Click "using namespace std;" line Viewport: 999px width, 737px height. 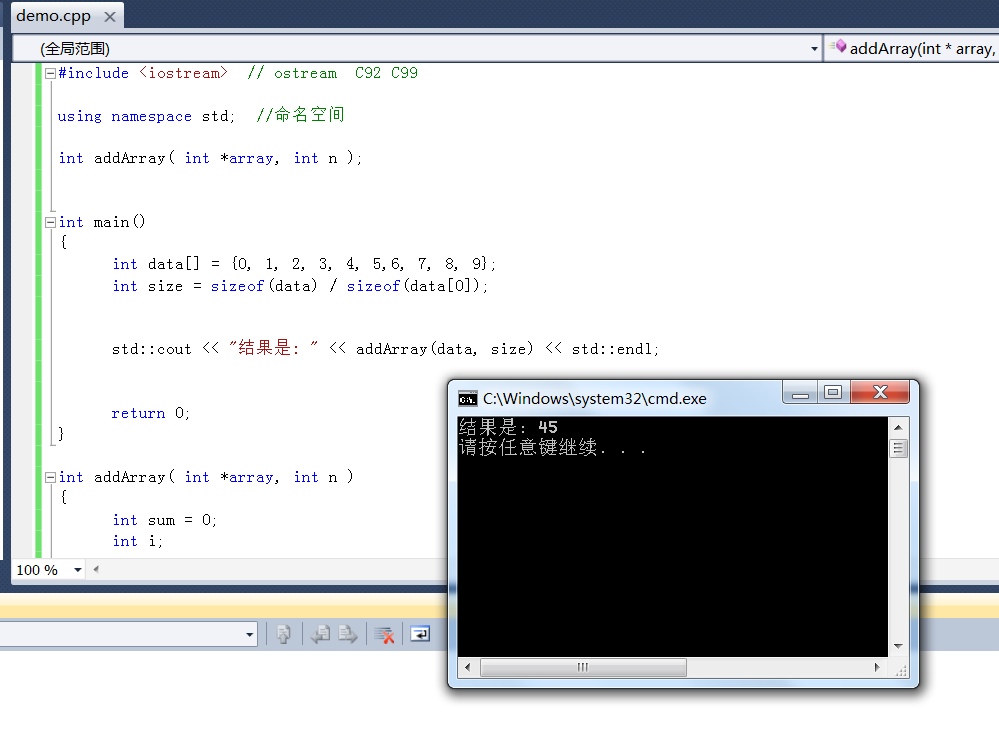146,116
